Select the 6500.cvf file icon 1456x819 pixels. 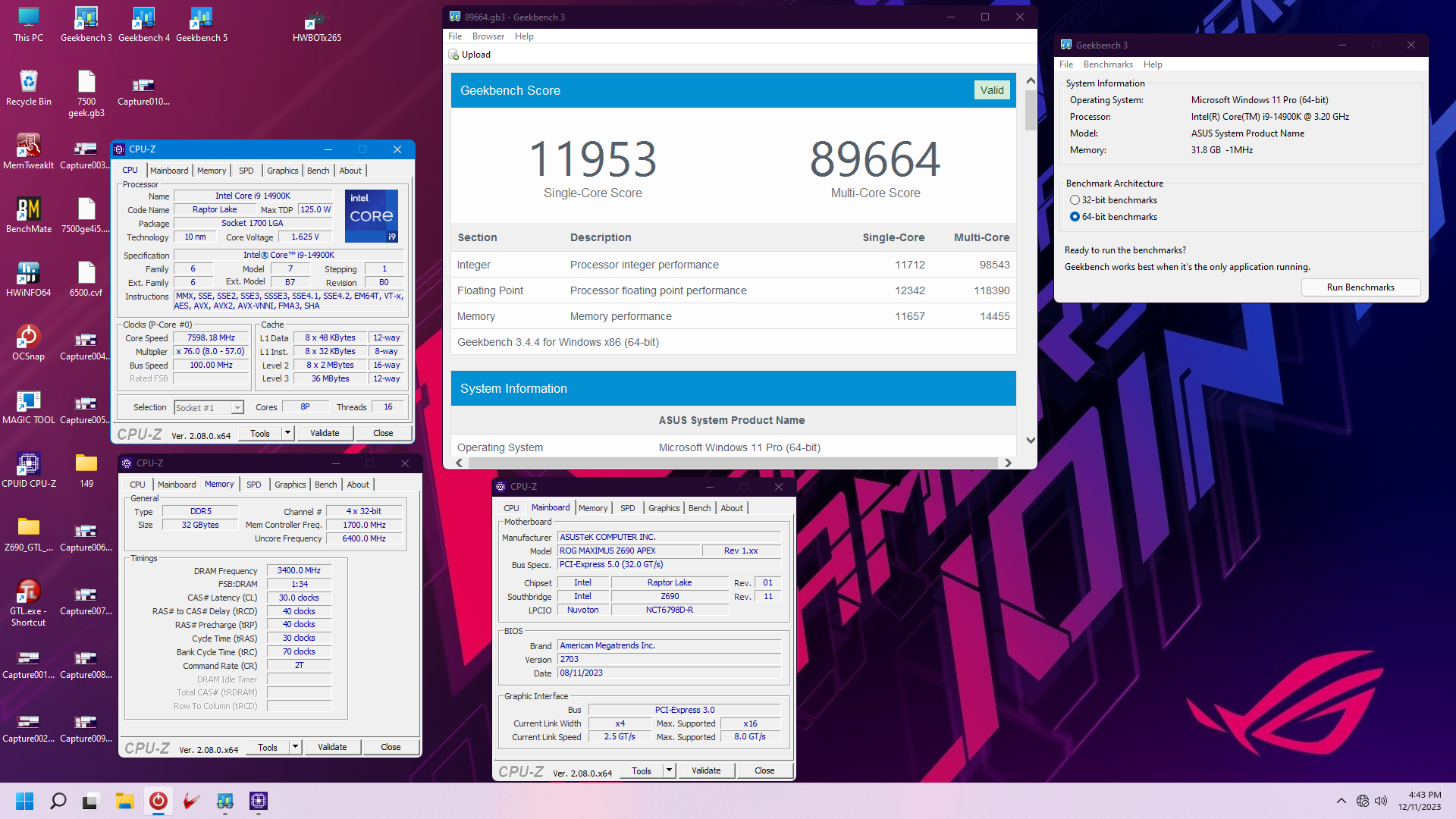click(86, 278)
